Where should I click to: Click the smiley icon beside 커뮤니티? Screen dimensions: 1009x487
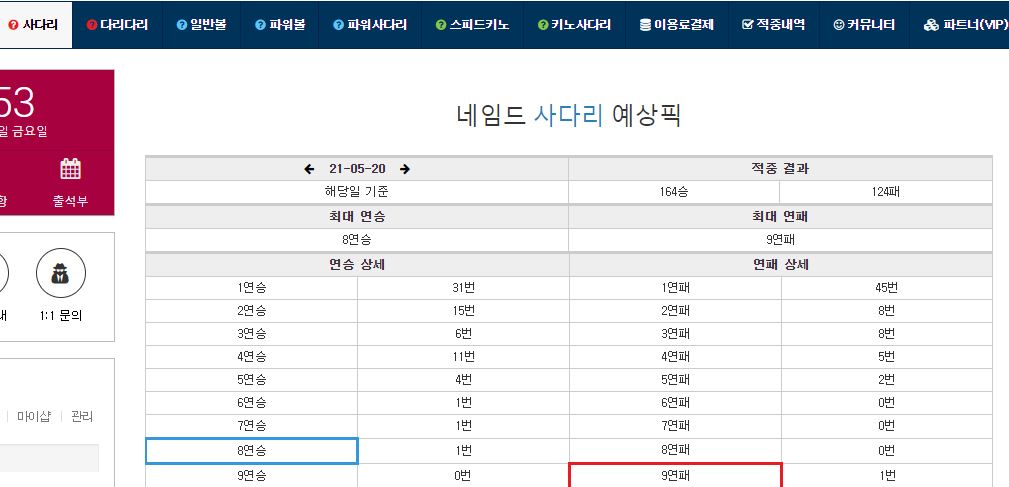coord(838,25)
